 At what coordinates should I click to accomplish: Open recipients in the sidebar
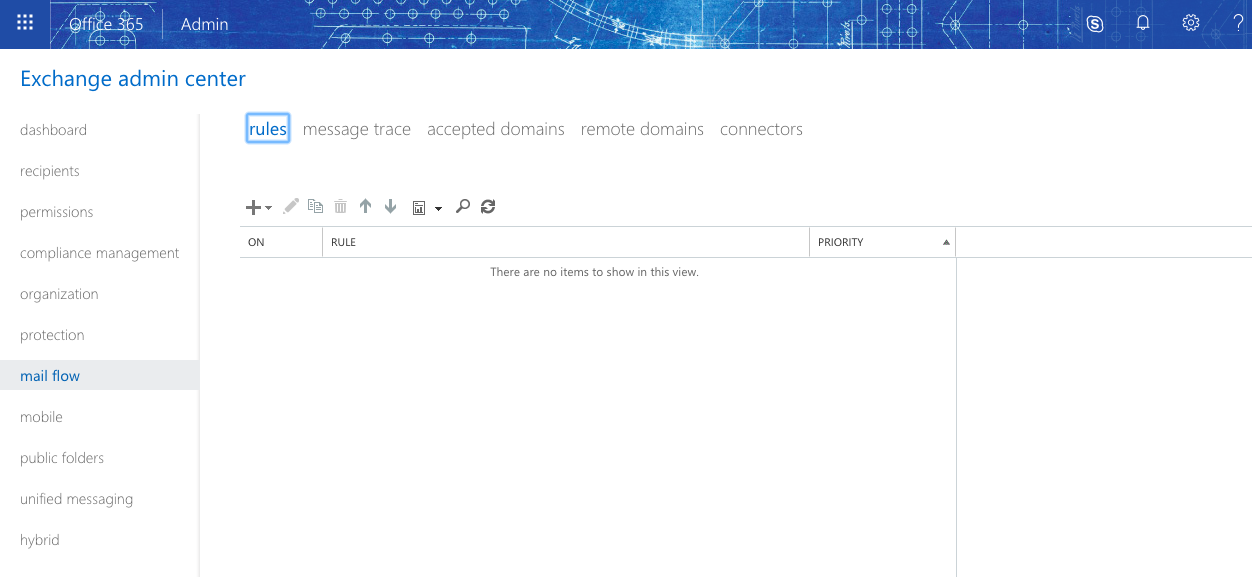(50, 171)
